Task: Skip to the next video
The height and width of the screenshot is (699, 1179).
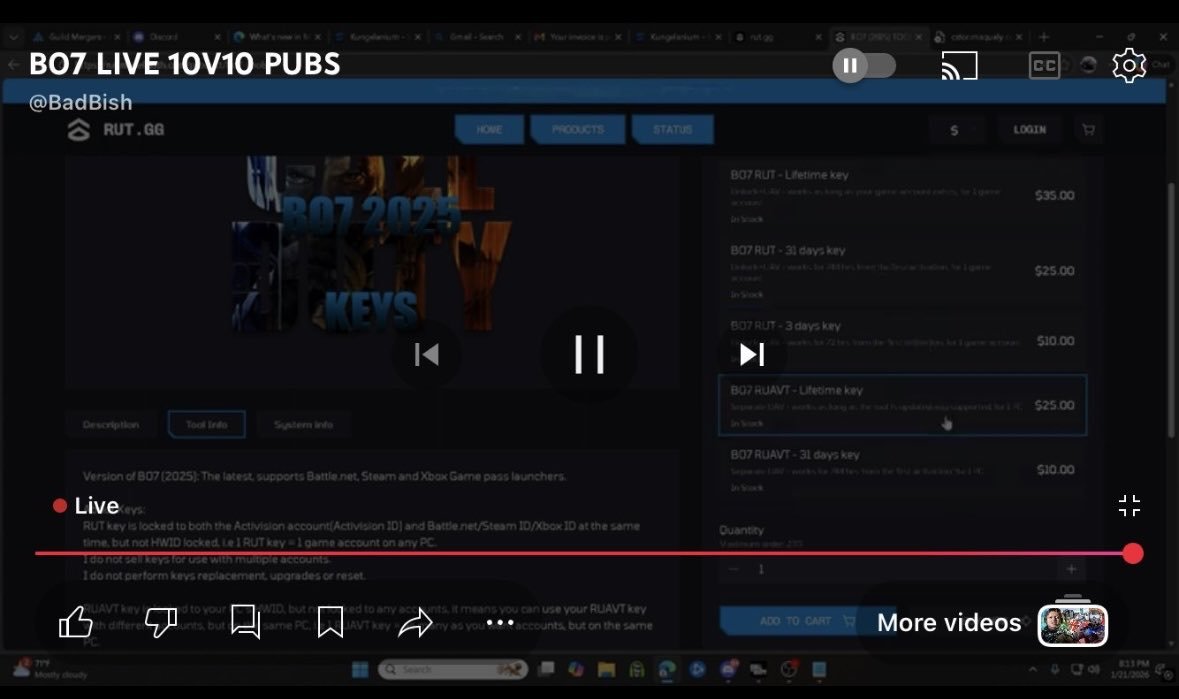Action: pyautogui.click(x=752, y=354)
